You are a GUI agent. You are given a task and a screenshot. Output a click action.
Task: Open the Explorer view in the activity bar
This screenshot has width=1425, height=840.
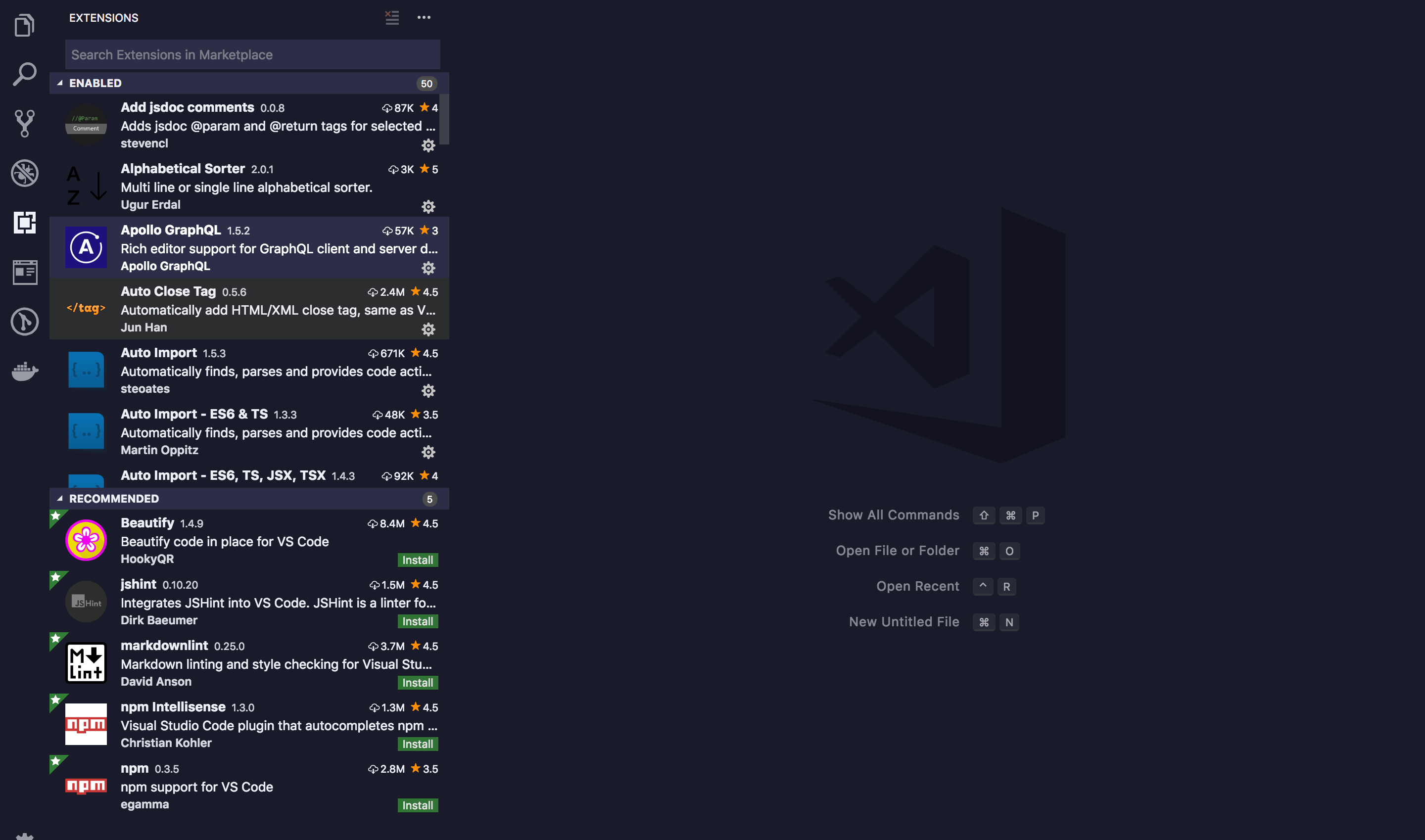(24, 24)
